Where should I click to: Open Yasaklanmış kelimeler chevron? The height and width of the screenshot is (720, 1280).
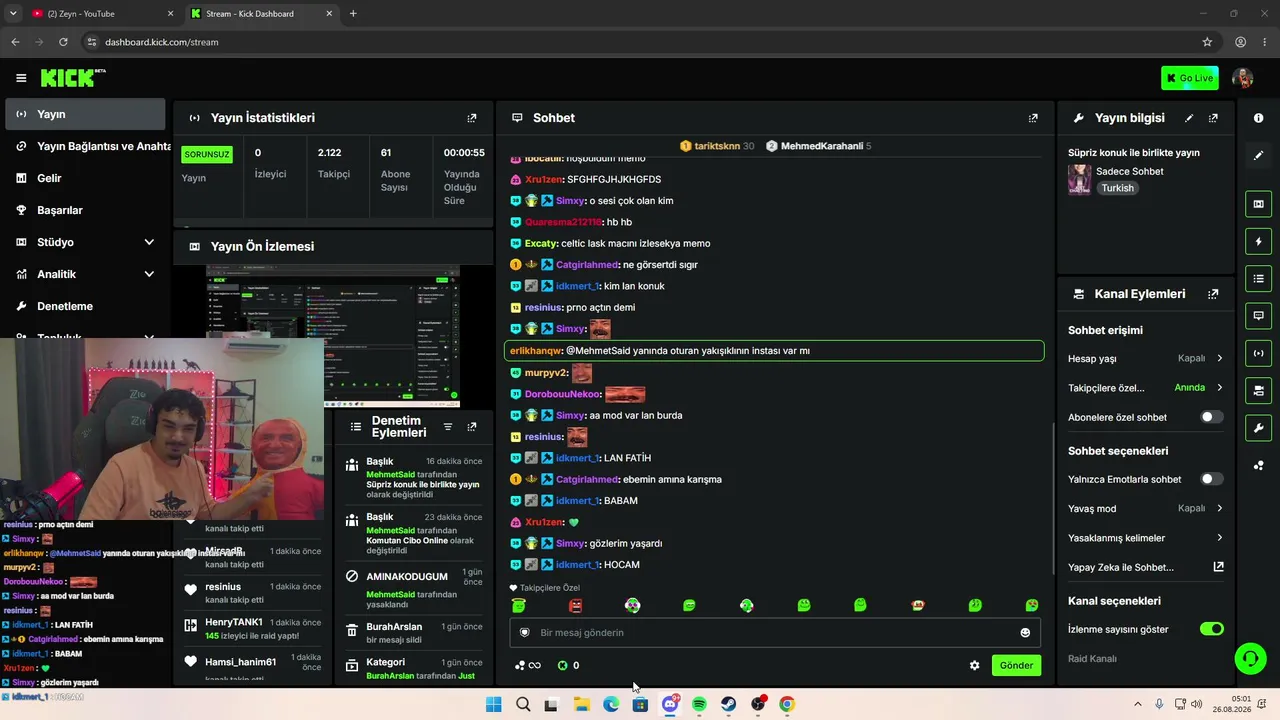1219,538
